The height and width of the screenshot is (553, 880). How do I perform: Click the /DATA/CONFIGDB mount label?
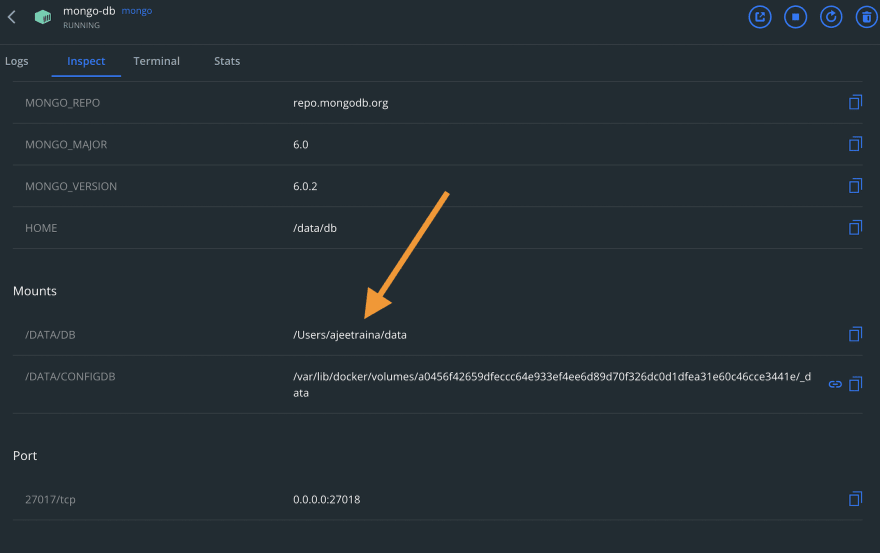[x=70, y=377]
